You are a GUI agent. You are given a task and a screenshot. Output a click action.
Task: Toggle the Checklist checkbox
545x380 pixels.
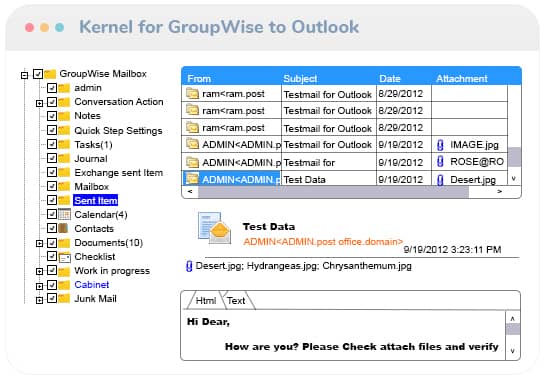tap(52, 256)
